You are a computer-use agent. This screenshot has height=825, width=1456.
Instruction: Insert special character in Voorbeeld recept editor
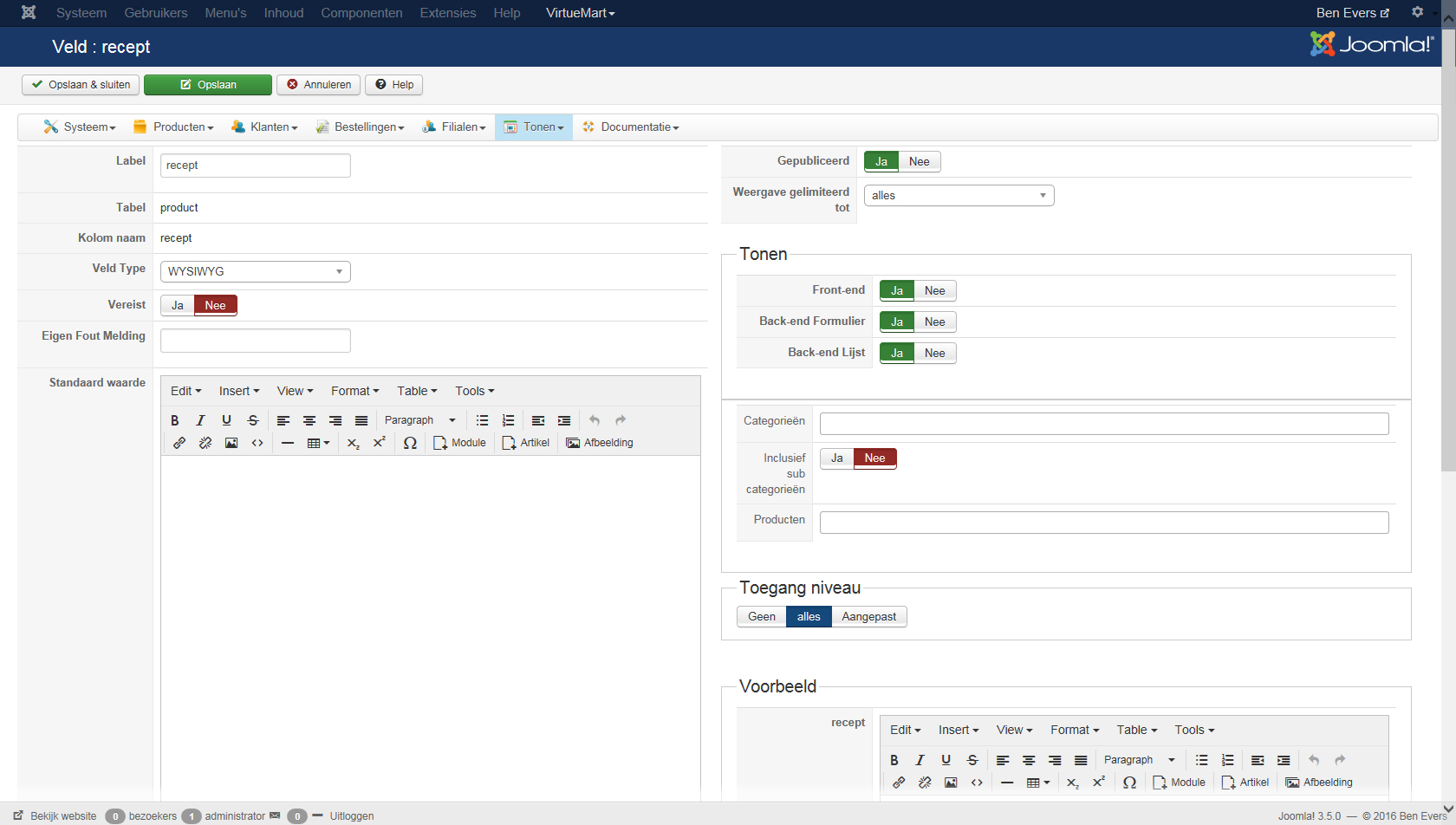(1129, 783)
